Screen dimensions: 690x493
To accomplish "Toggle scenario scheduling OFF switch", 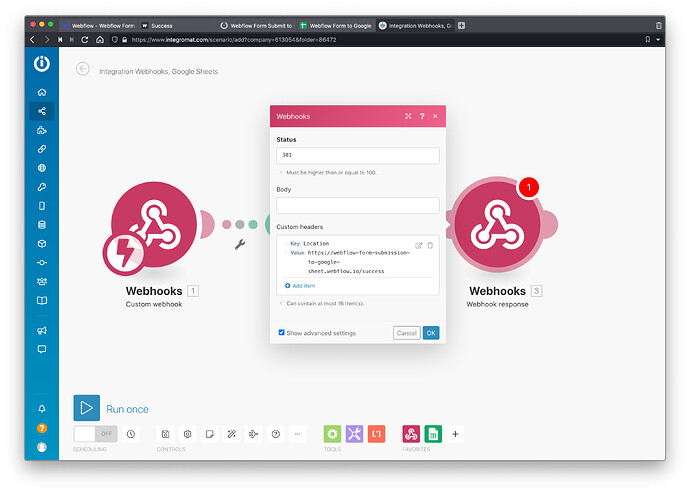I will 95,434.
